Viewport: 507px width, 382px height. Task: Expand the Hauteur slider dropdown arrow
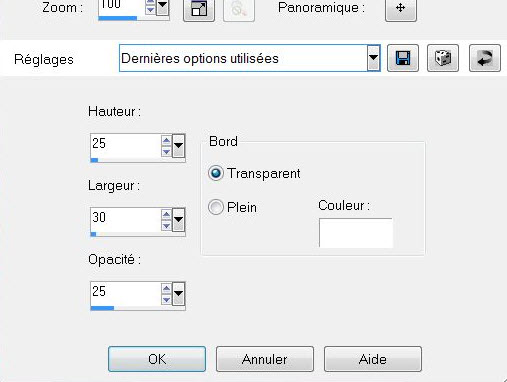point(178,146)
